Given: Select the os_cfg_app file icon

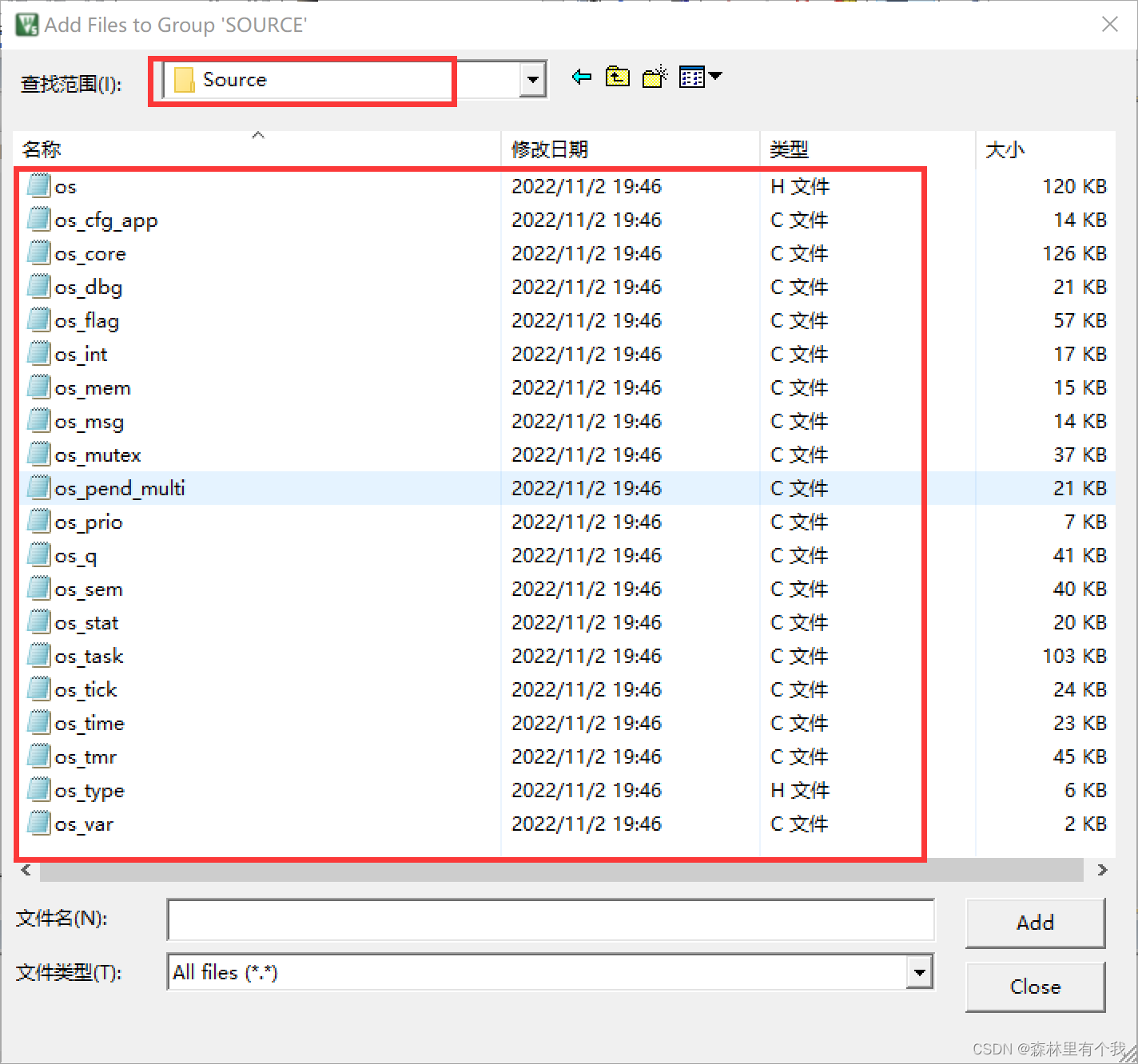Looking at the screenshot, I should click(x=39, y=219).
